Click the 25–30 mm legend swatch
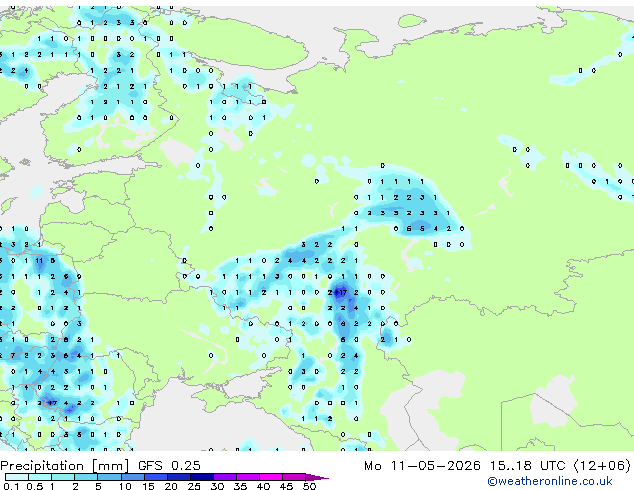Screen dimensions: 634x490 point(202,477)
